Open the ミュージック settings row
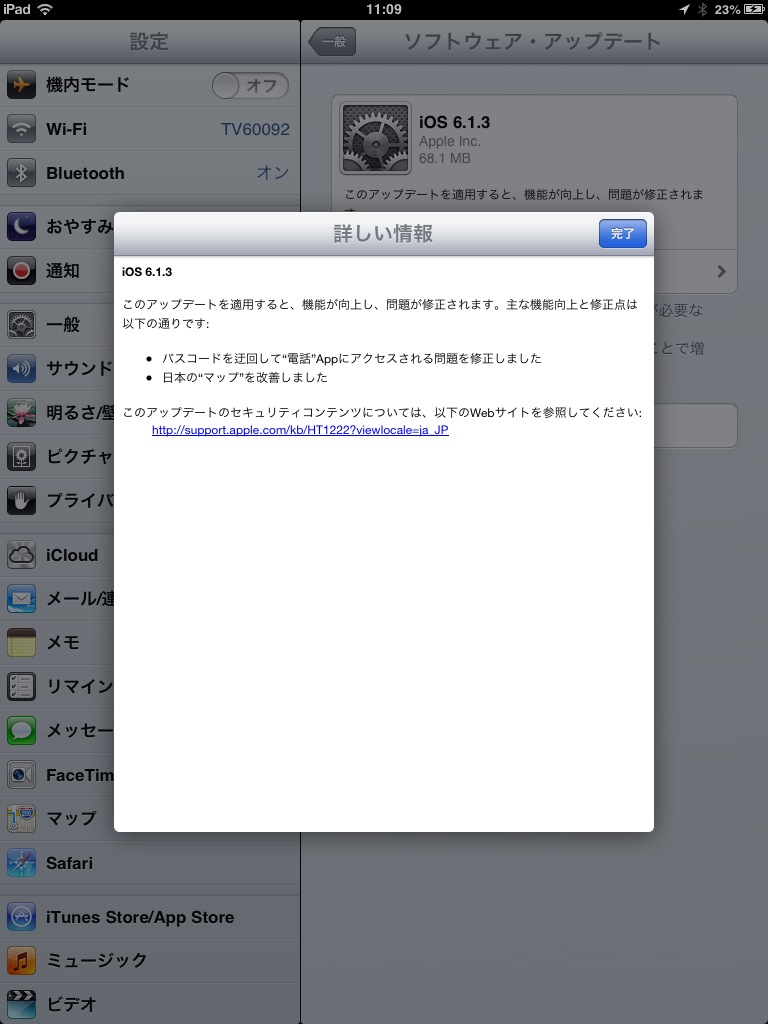 (x=150, y=961)
